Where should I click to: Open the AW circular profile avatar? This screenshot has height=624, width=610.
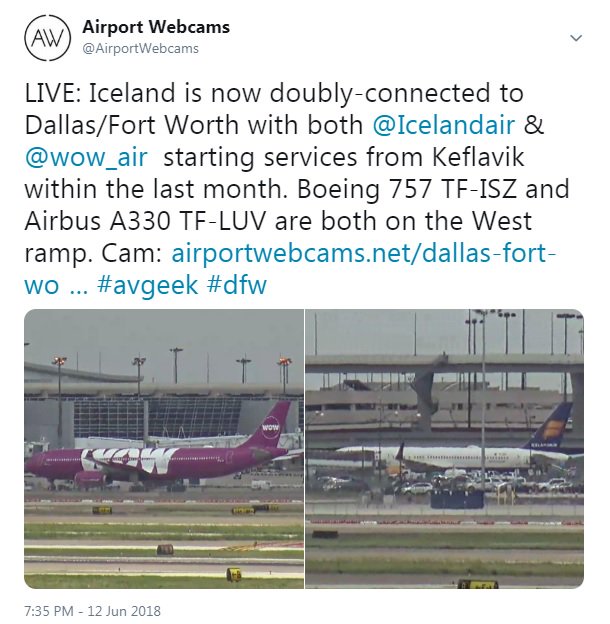(48, 38)
